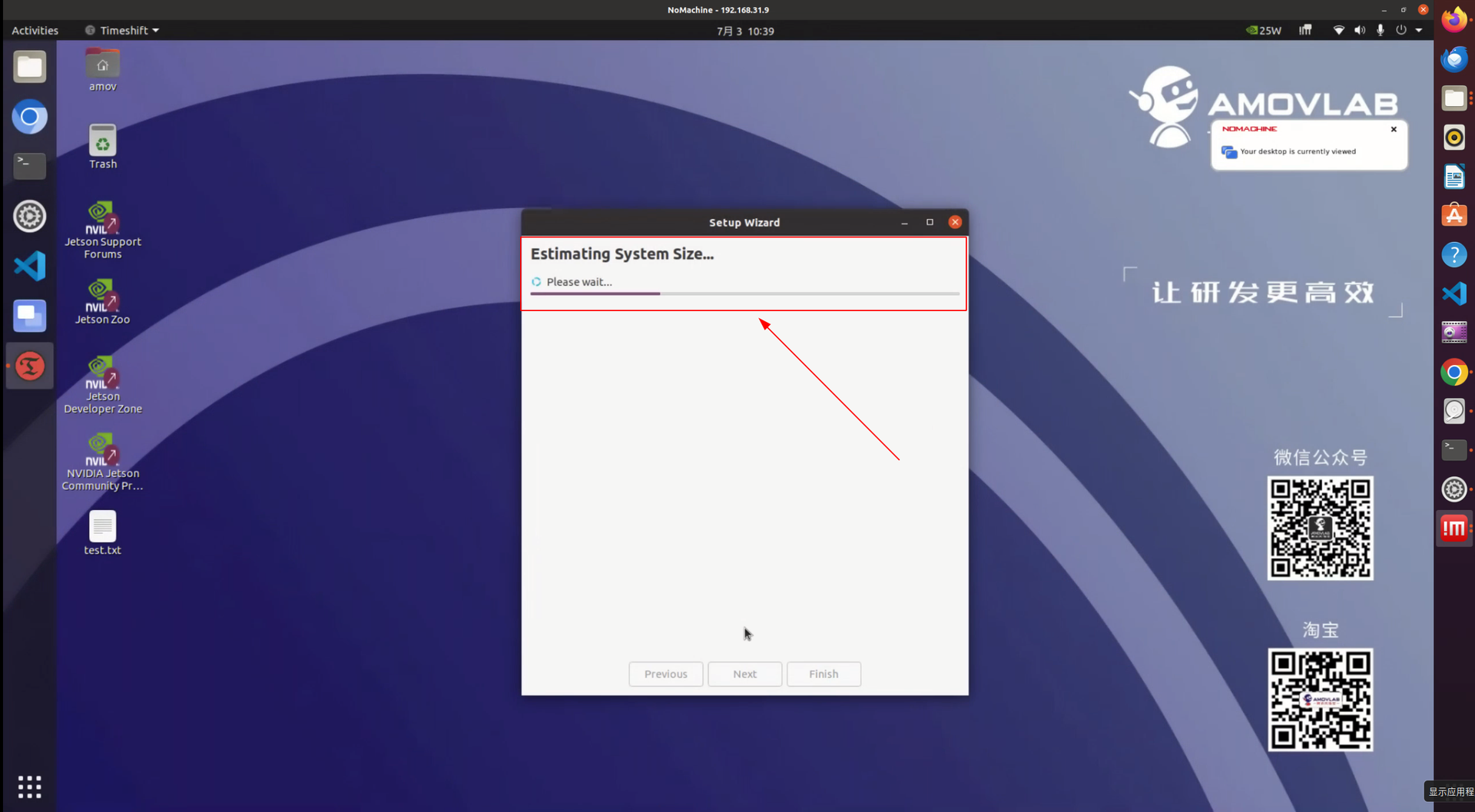Select the red Timeshift icon in the dock

click(30, 366)
